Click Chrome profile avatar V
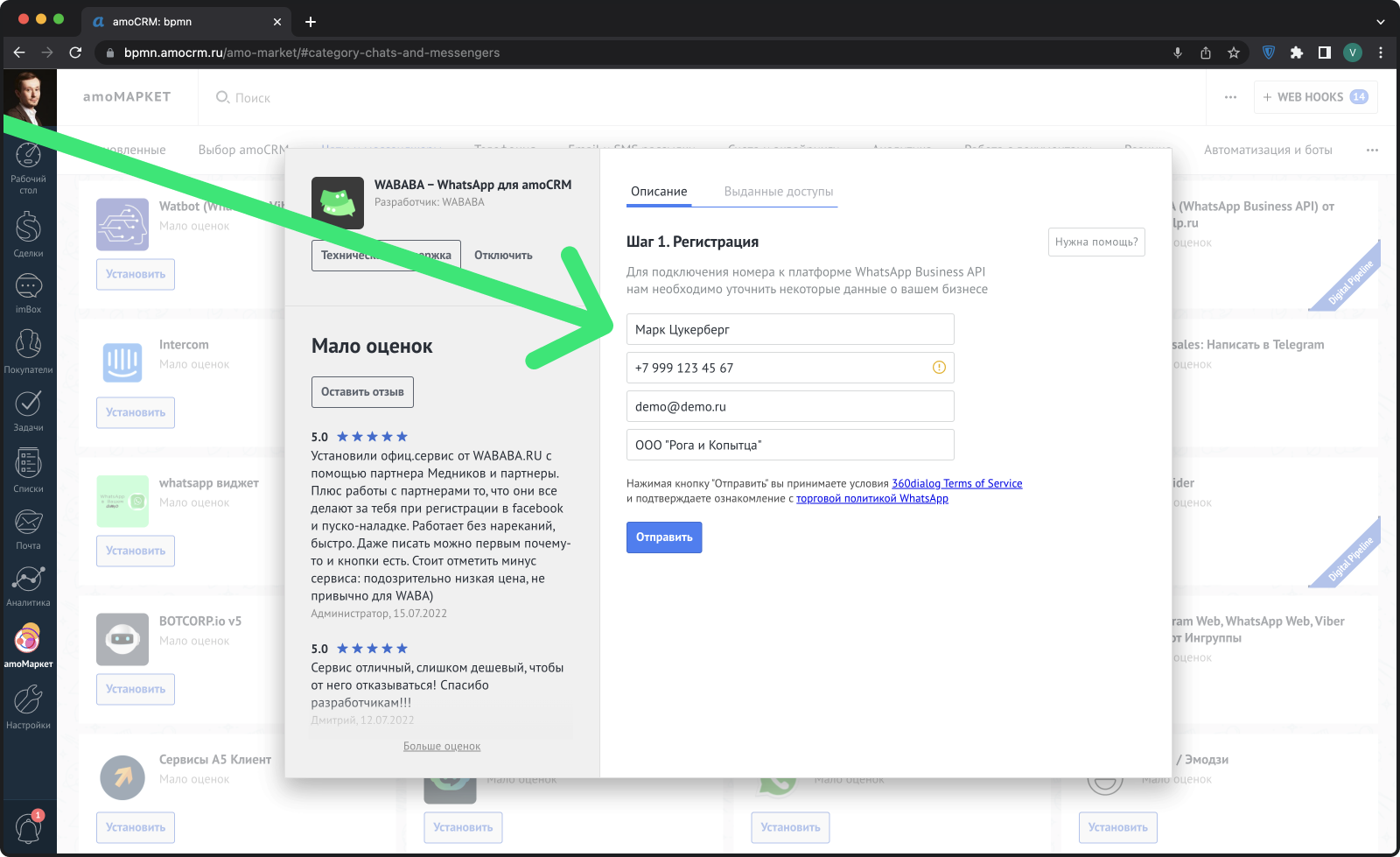This screenshot has width=1400, height=857. click(x=1353, y=53)
